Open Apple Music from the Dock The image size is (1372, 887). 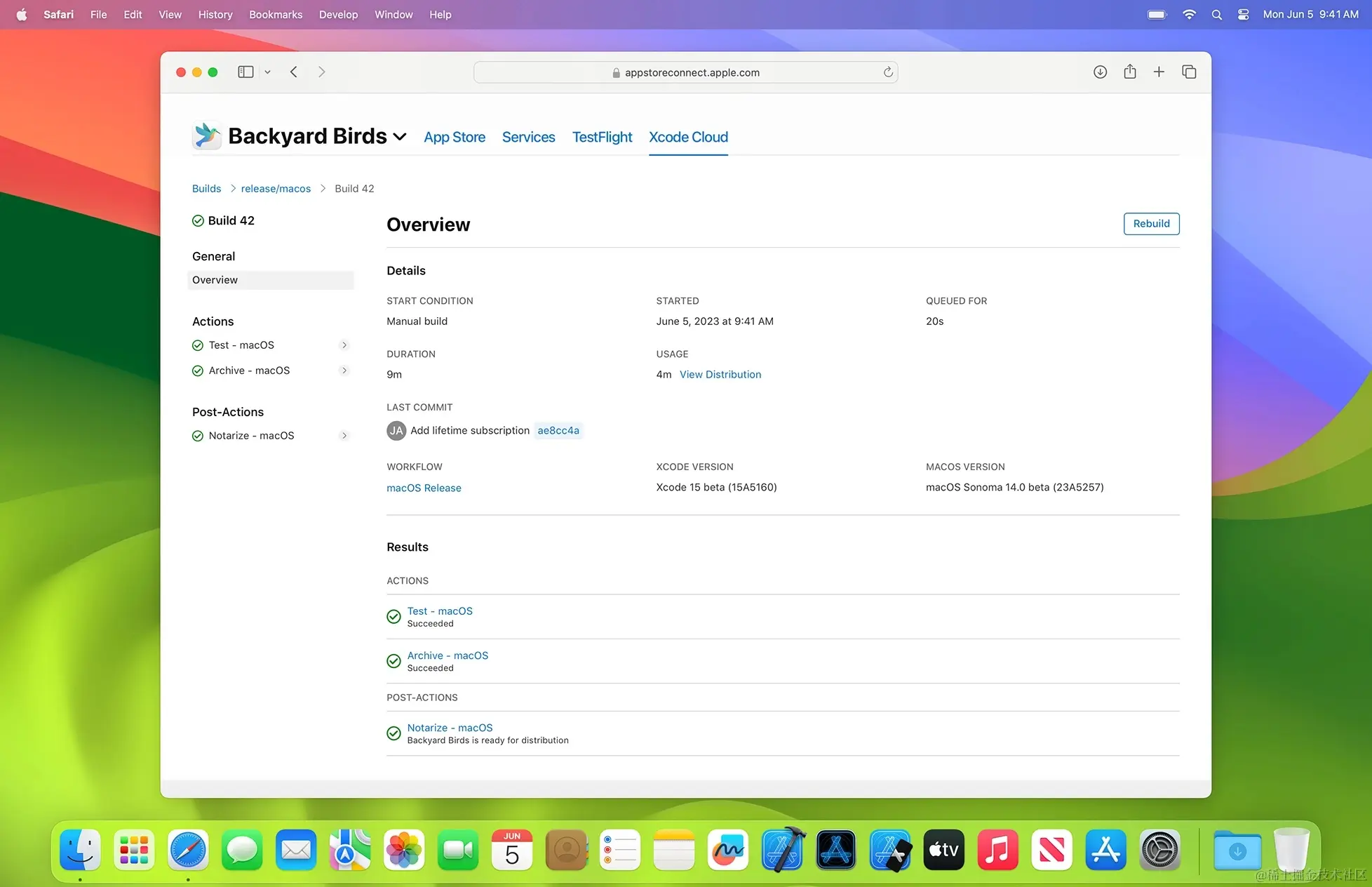pos(997,850)
